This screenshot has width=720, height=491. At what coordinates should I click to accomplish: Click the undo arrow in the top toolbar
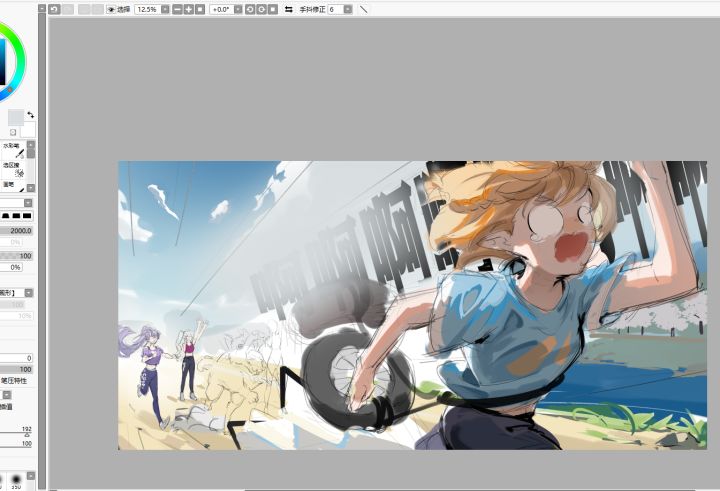click(x=54, y=9)
